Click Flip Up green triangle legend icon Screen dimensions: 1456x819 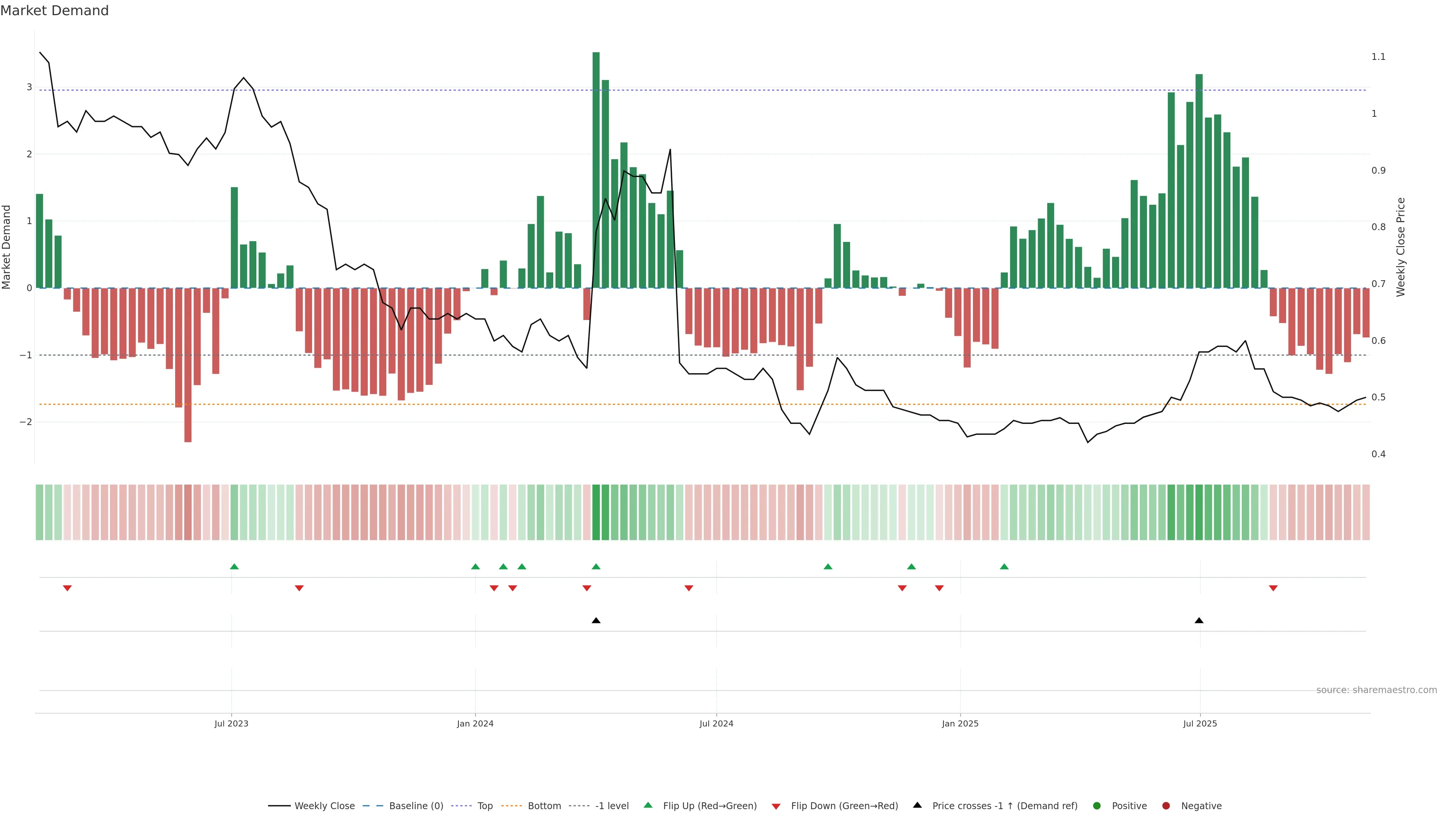coord(648,805)
